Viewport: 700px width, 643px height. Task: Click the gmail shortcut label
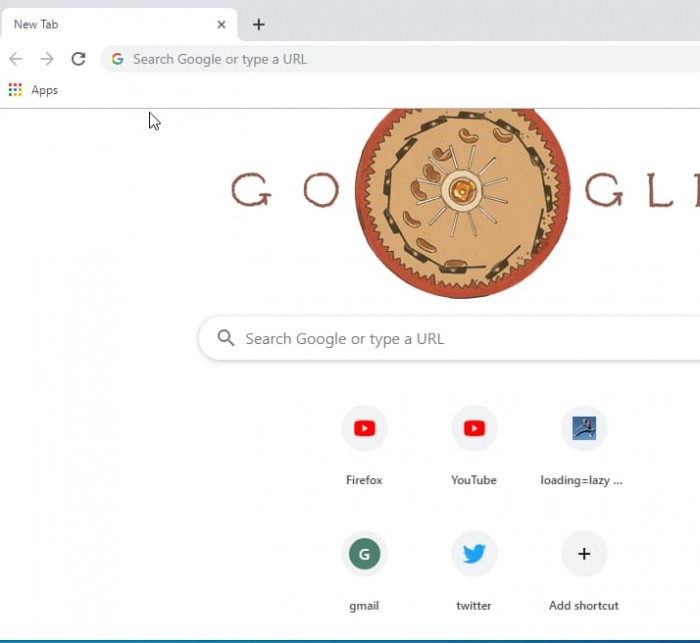[x=364, y=606]
